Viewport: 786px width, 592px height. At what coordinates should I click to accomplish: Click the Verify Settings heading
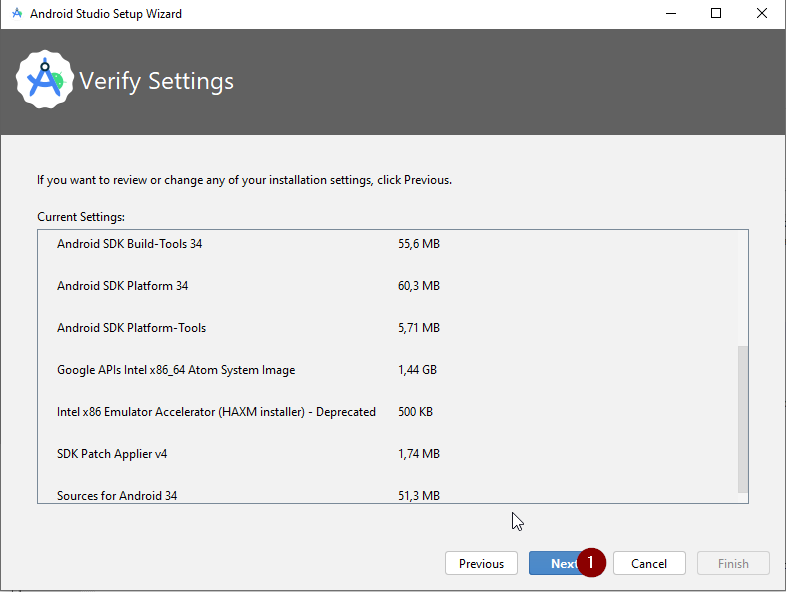pyautogui.click(x=156, y=81)
